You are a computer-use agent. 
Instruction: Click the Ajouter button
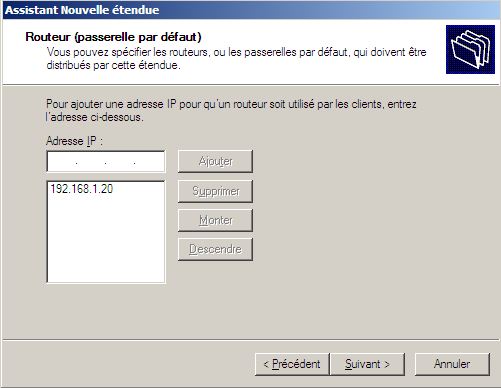tap(215, 161)
